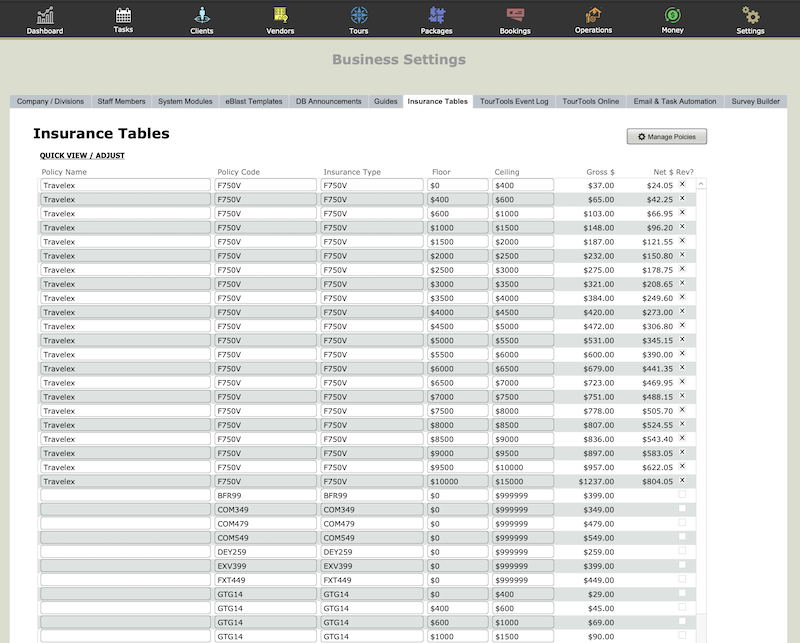Screen dimensions: 800x643
Task: Select the Policy Code field showing BFR99
Action: tap(268, 495)
